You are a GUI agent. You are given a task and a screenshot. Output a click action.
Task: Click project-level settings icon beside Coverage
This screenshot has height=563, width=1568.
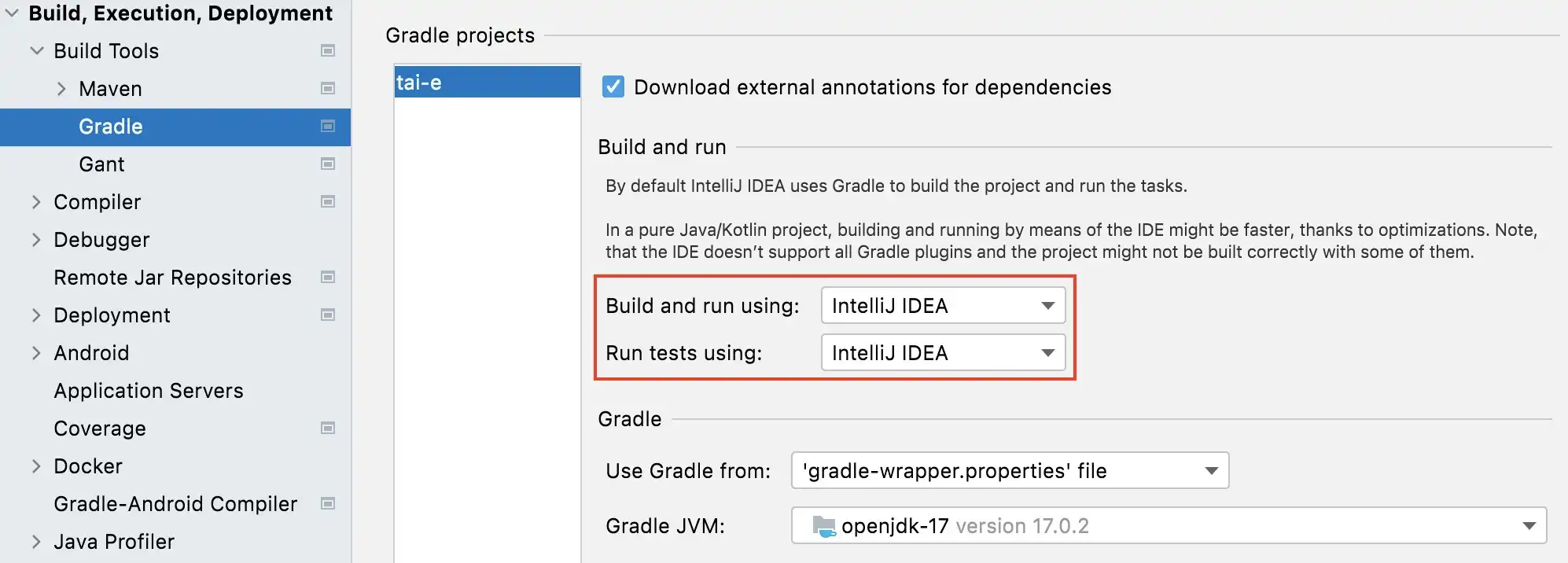(328, 429)
